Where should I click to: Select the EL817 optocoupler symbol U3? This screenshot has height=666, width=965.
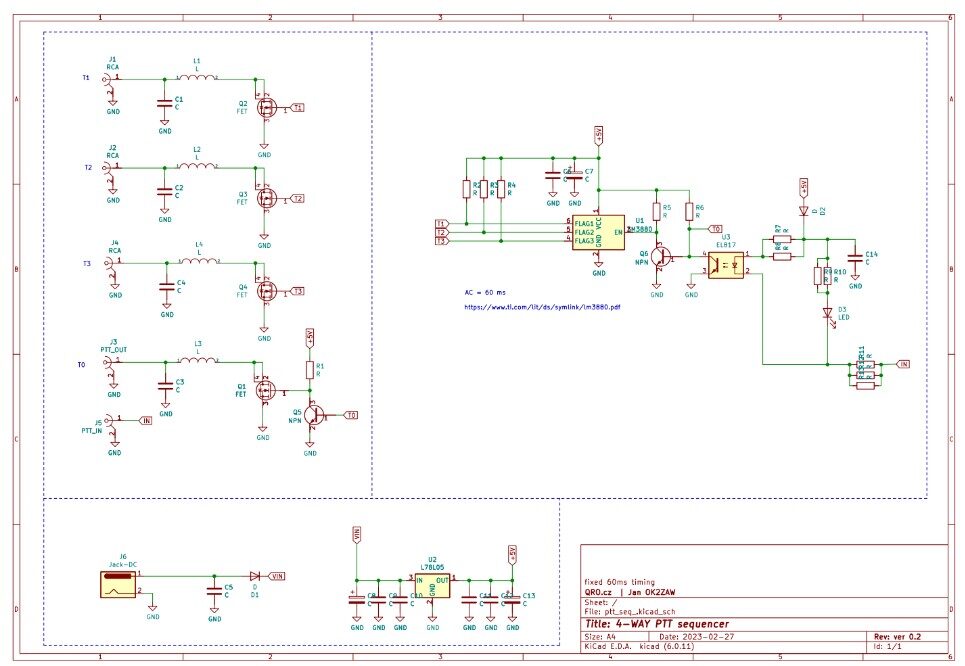coord(725,263)
